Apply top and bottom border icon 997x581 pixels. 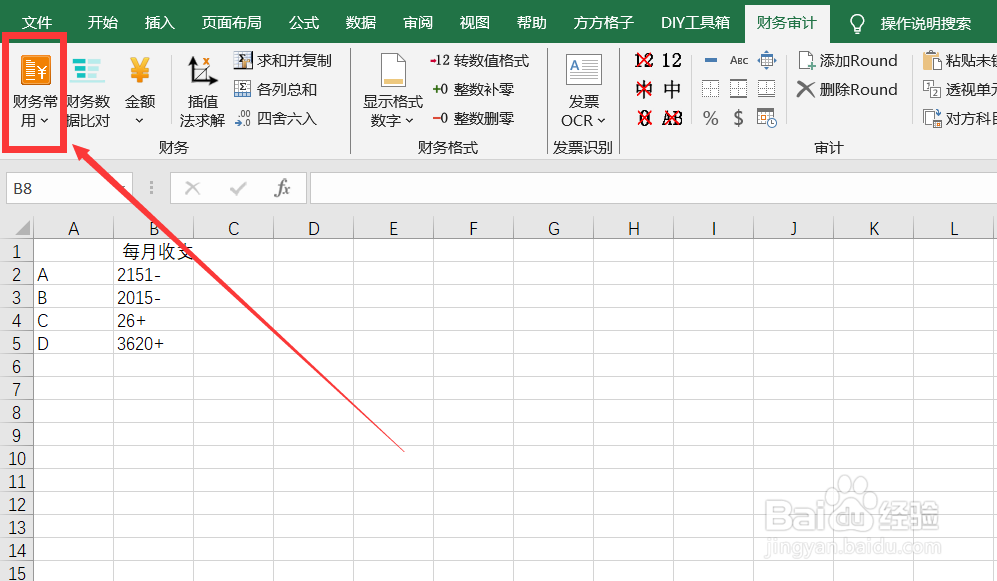coord(738,89)
